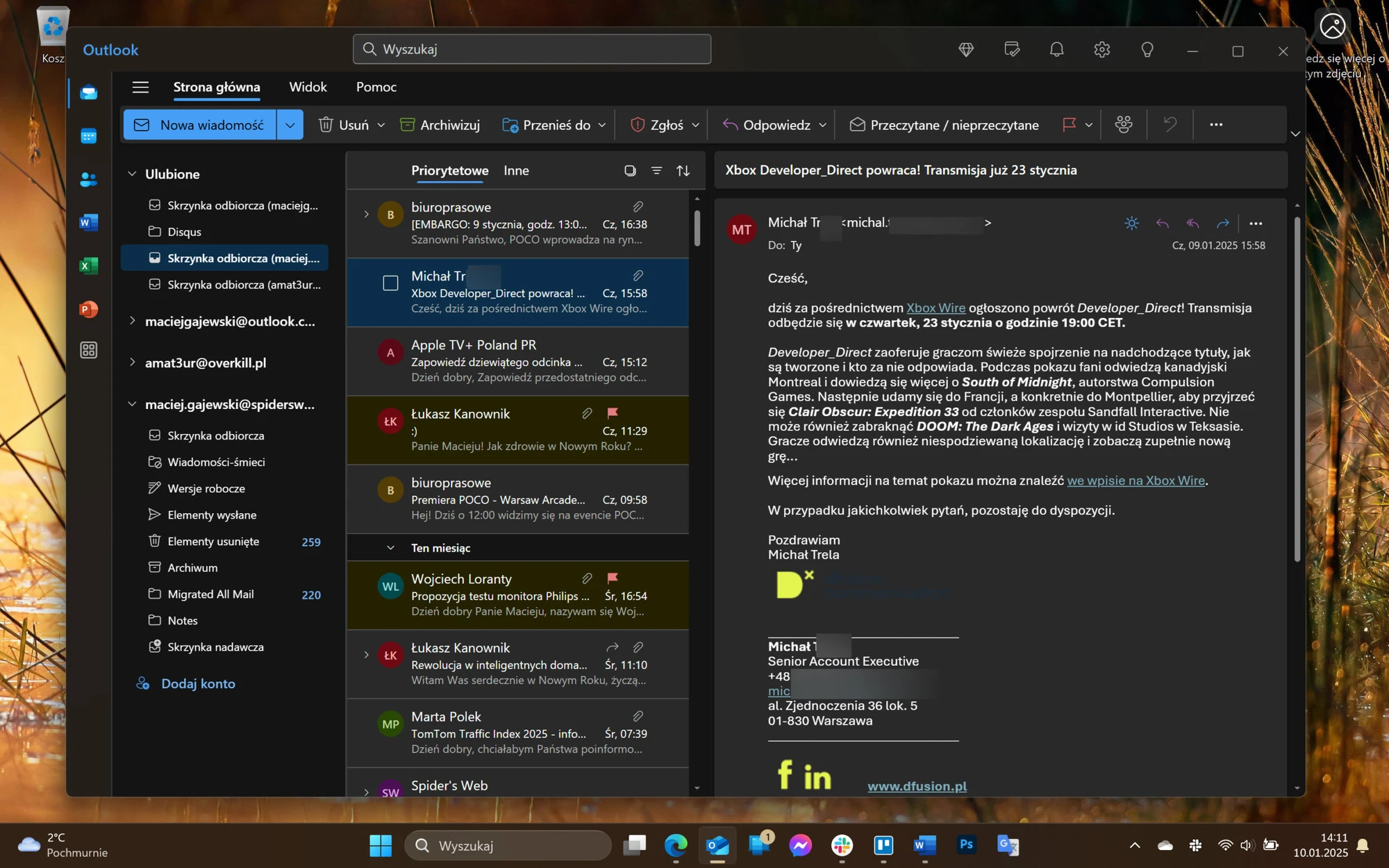Select the Inne inbox tab

pos(516,170)
